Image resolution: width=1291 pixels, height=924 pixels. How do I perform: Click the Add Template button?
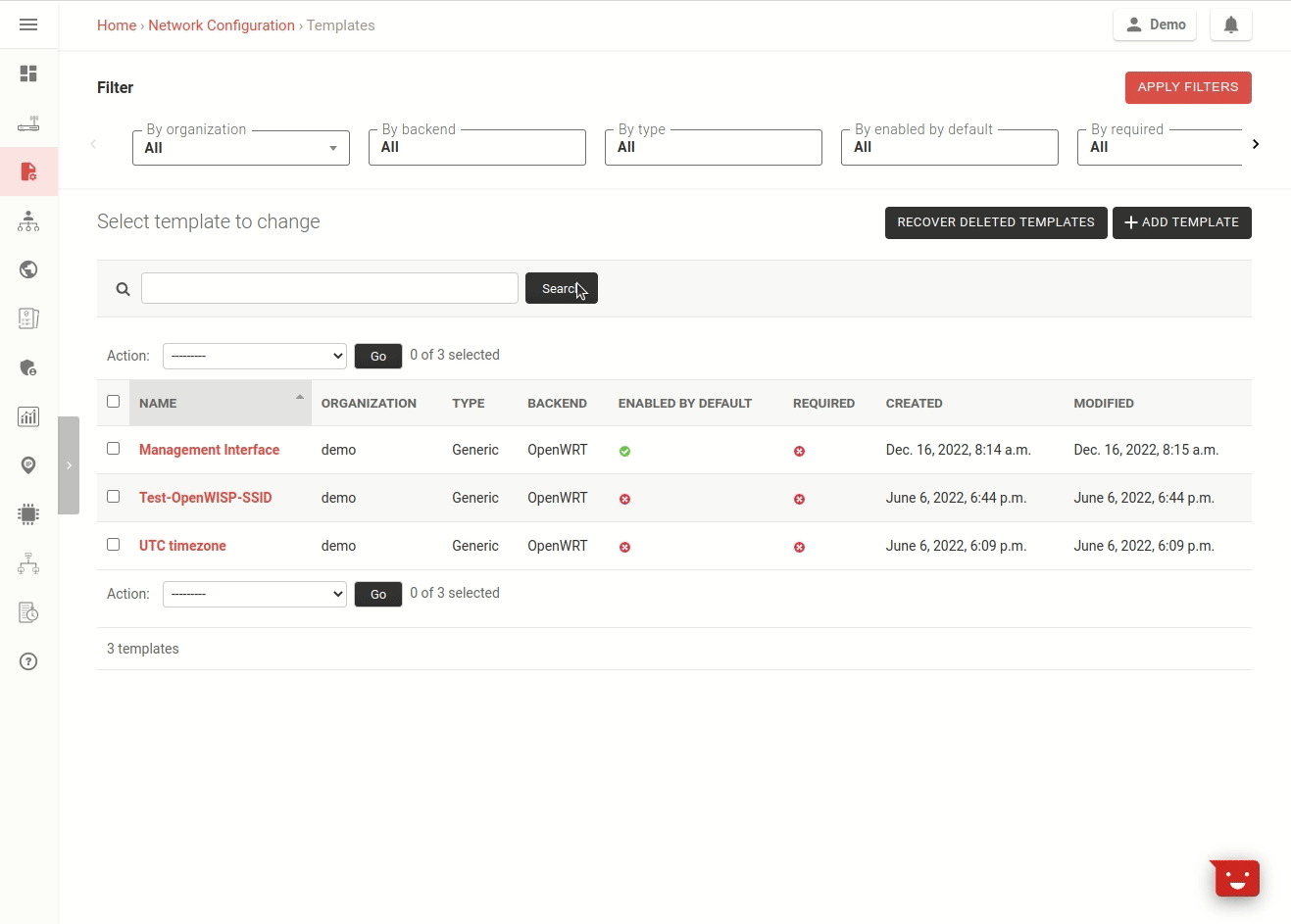coord(1181,222)
